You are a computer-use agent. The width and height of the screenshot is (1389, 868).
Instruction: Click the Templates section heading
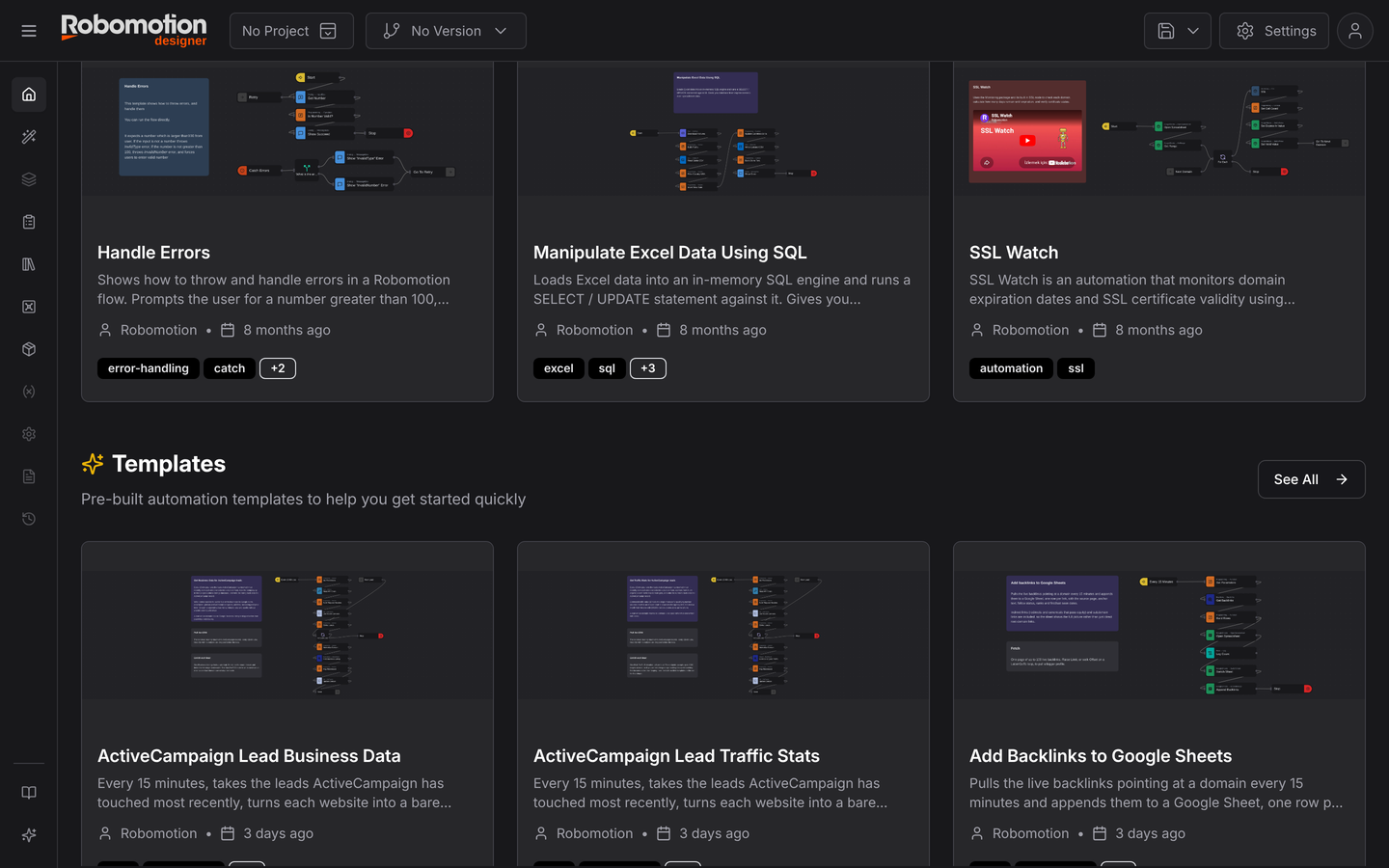(x=169, y=464)
